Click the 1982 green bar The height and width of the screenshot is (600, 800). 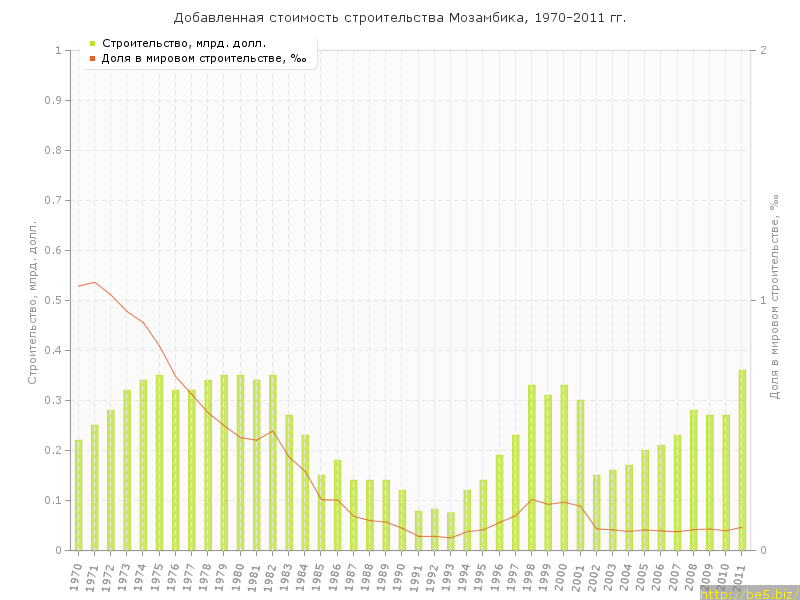273,463
